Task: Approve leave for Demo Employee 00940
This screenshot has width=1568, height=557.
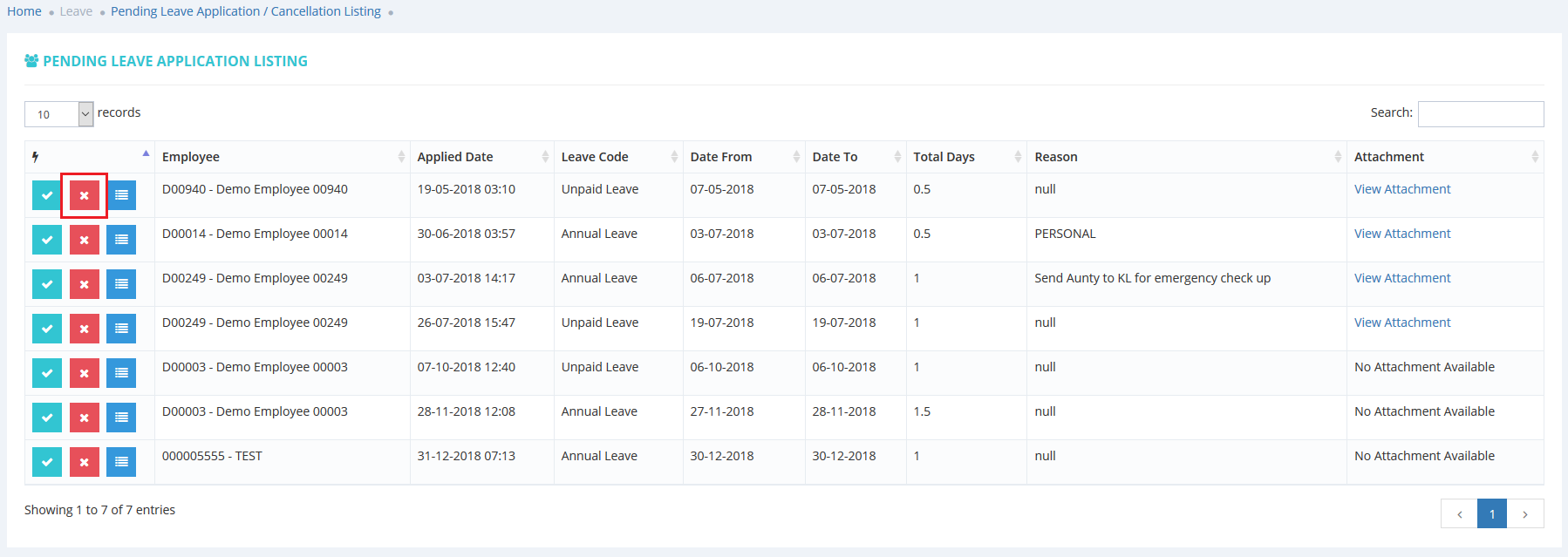Action: point(47,195)
